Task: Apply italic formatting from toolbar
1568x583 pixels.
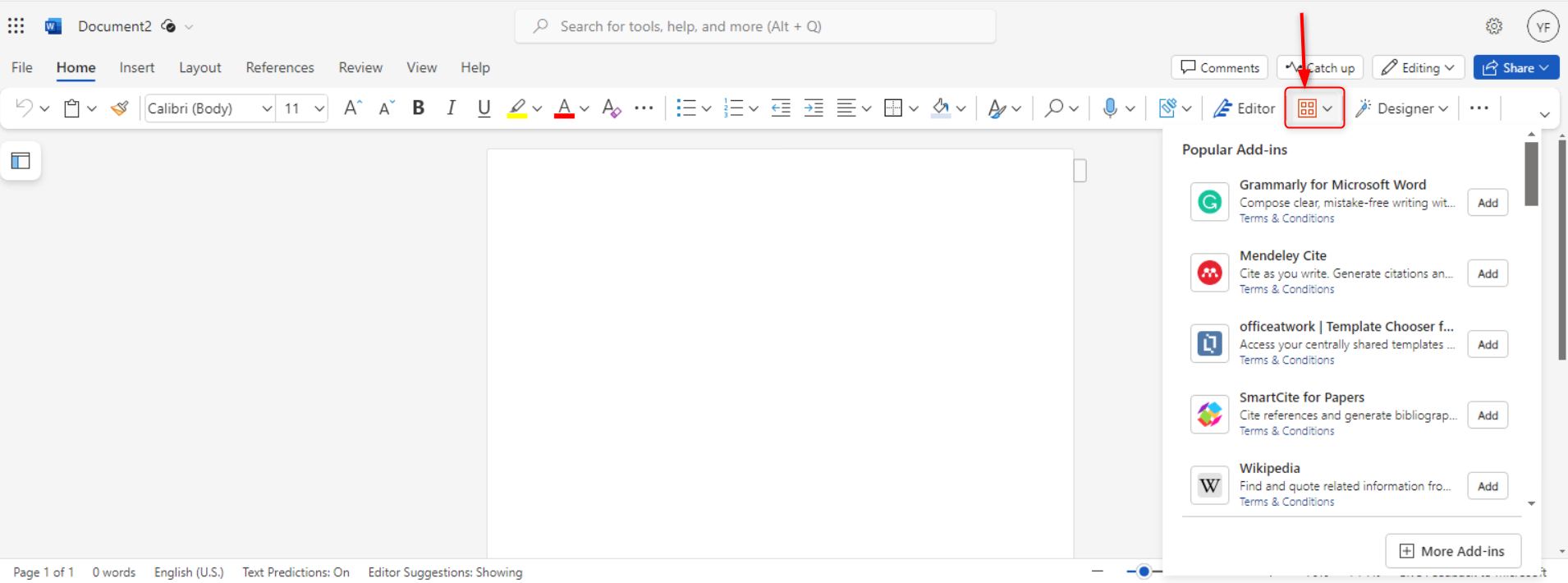Action: point(451,108)
